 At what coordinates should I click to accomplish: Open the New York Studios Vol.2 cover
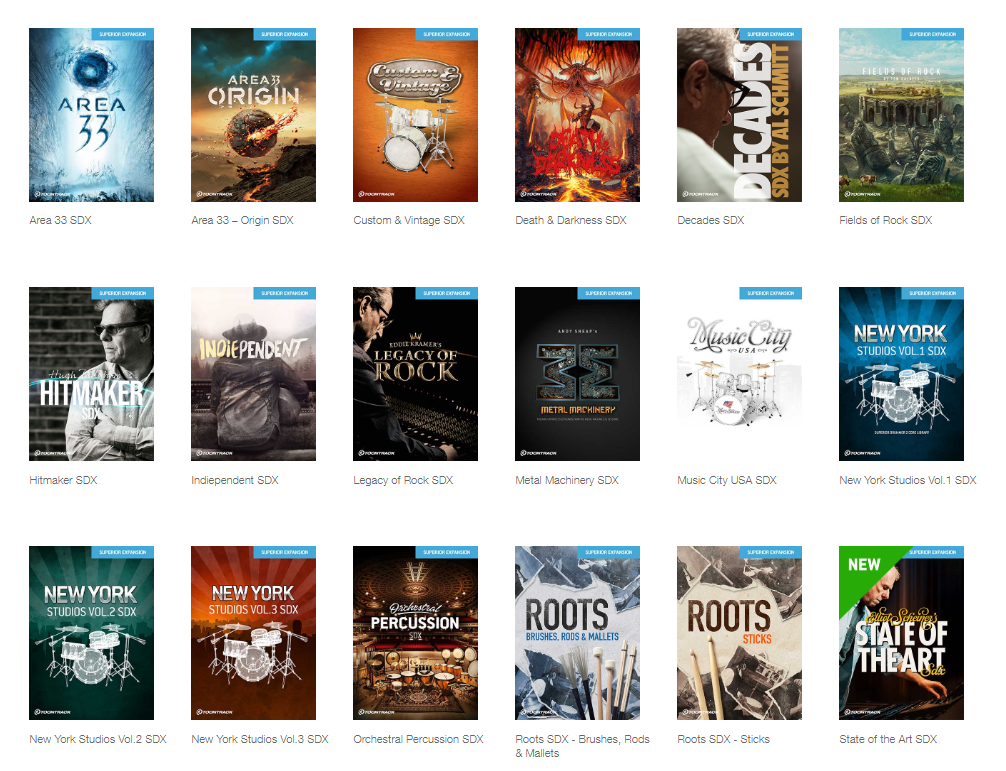[91, 633]
